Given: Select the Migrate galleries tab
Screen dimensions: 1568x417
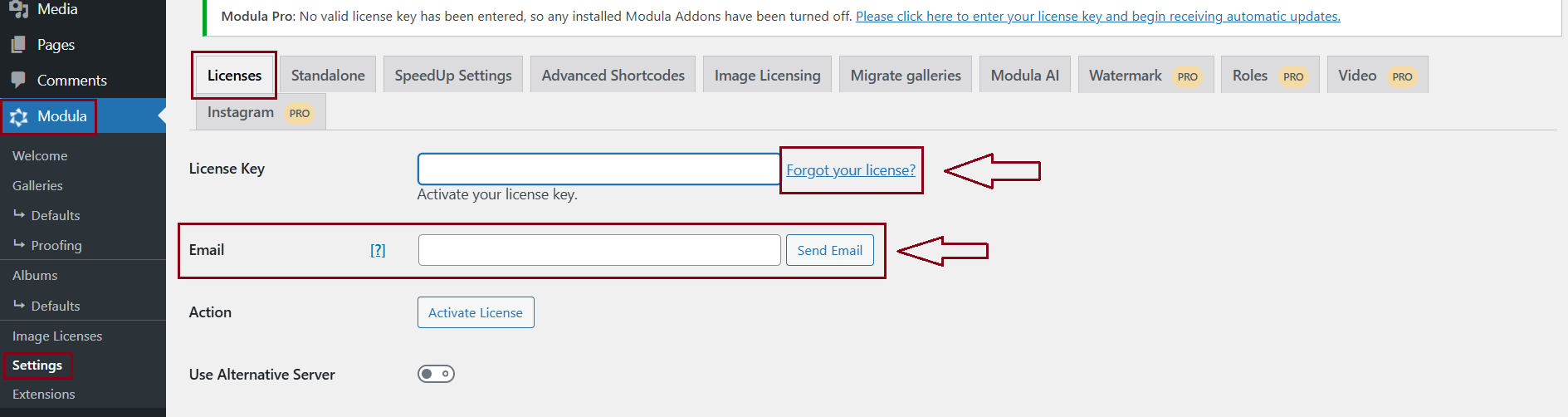Looking at the screenshot, I should (906, 76).
